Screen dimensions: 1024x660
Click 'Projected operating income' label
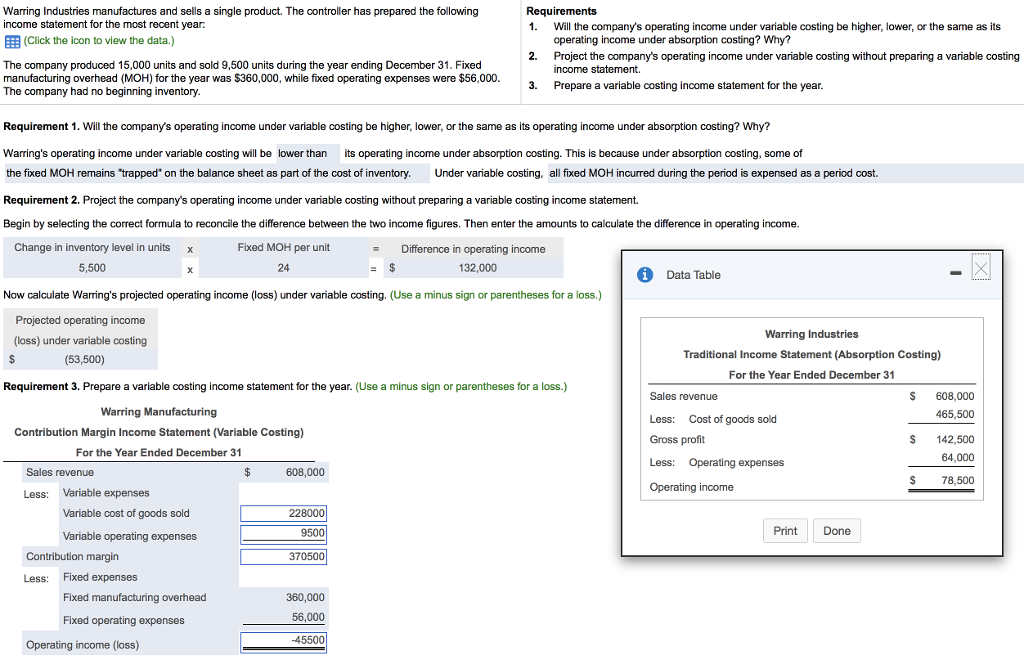(80, 320)
